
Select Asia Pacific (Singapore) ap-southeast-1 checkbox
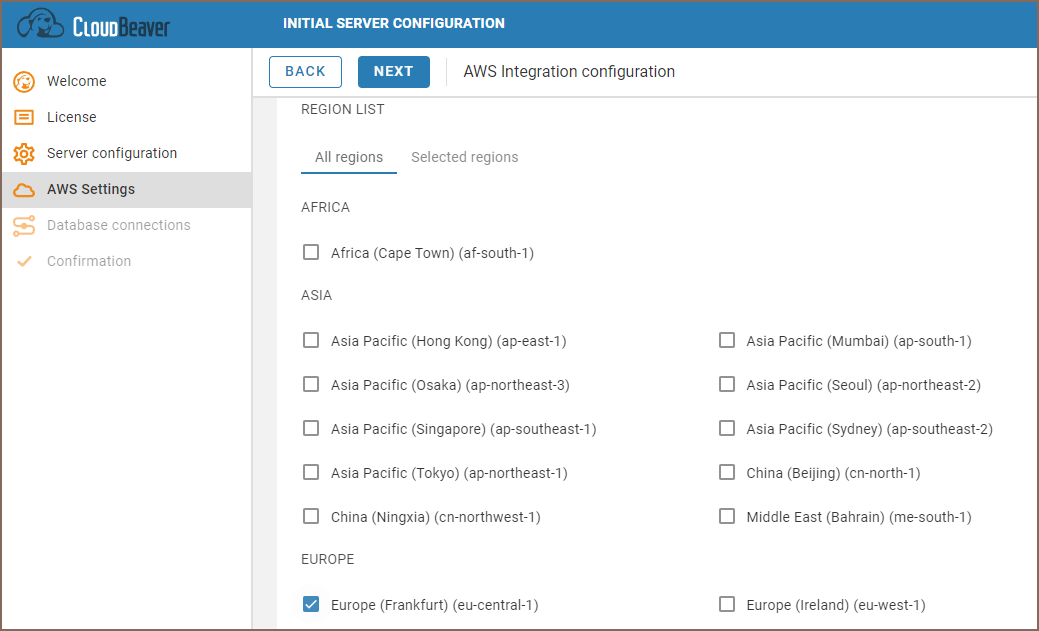click(x=311, y=429)
